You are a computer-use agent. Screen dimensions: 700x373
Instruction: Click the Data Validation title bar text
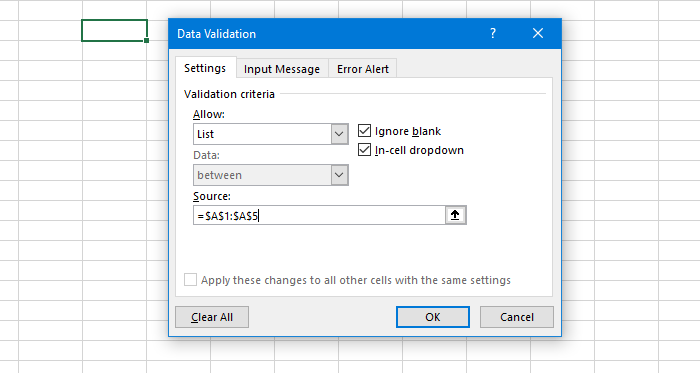[x=217, y=34]
